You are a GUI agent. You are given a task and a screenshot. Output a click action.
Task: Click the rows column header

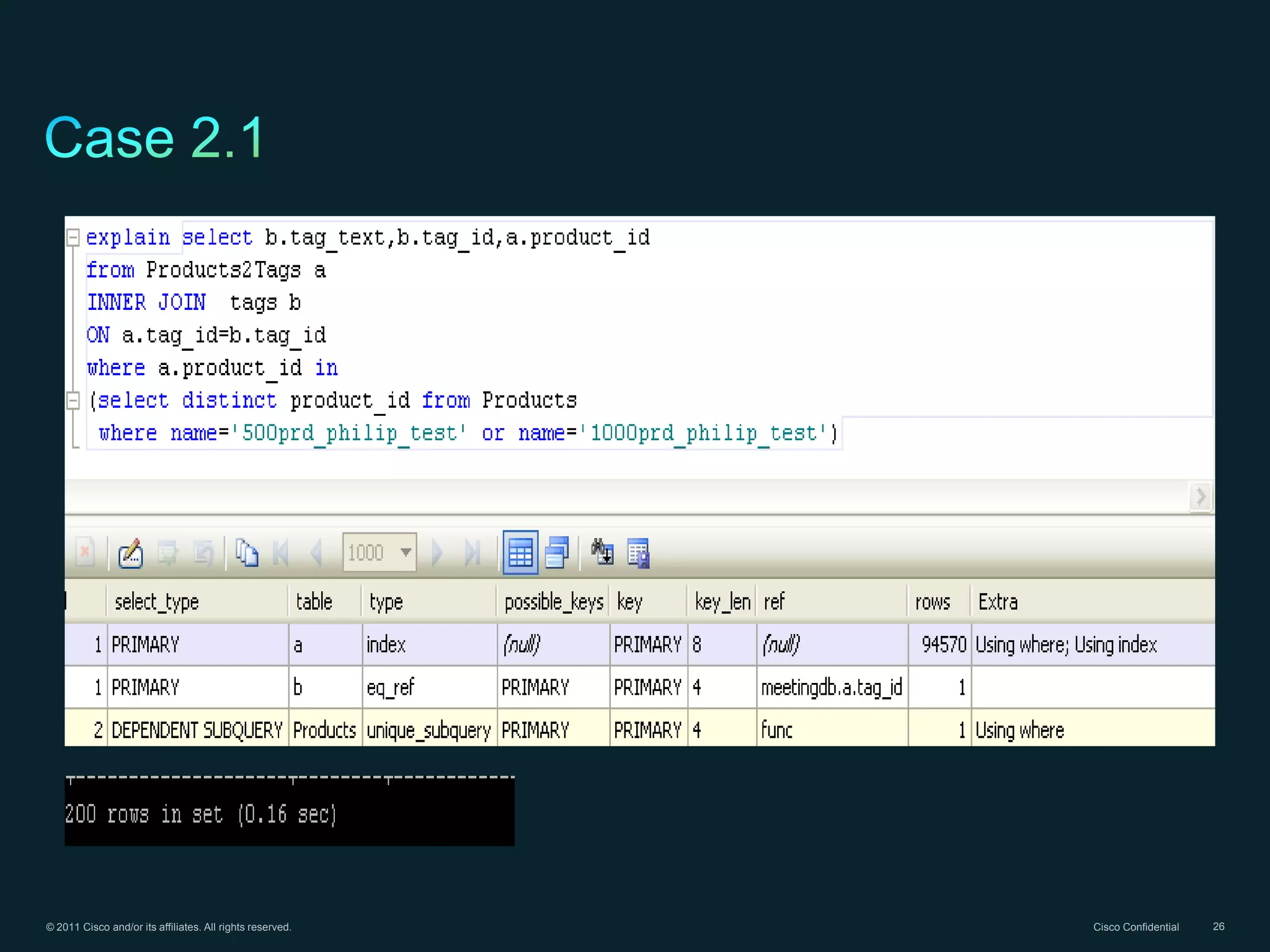click(x=932, y=602)
